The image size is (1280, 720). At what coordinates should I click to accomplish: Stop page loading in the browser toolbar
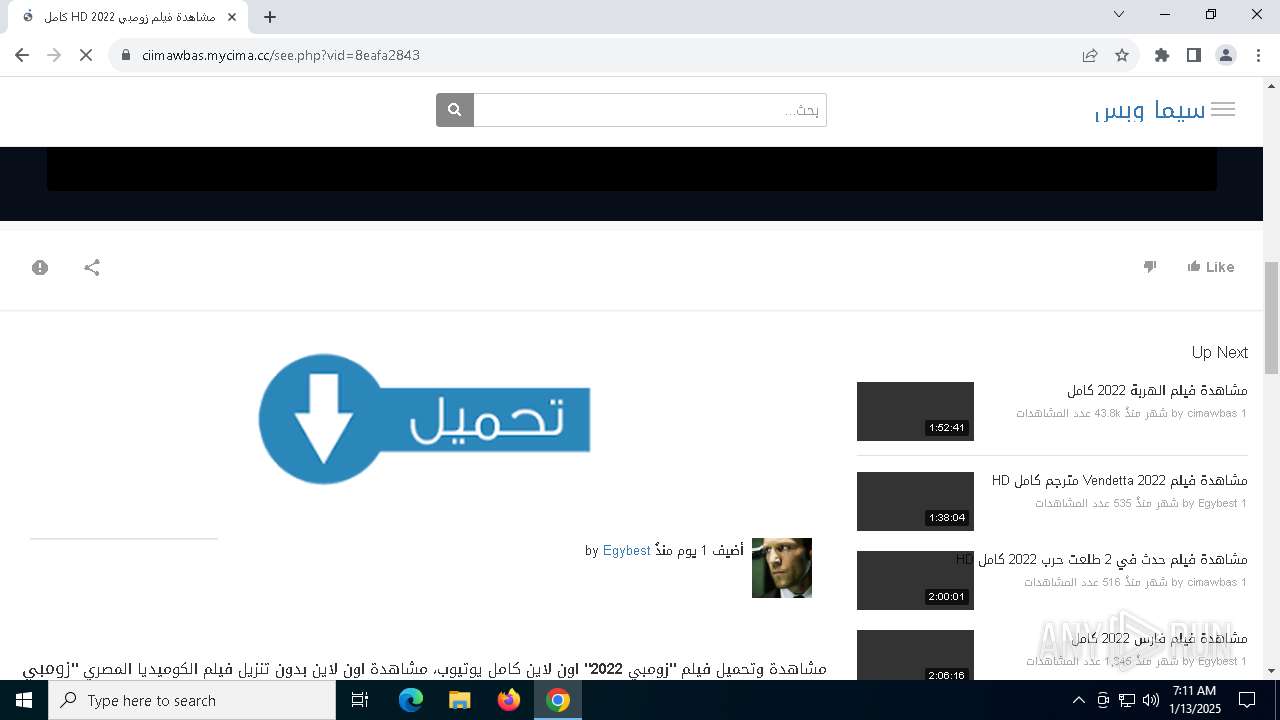coord(86,55)
